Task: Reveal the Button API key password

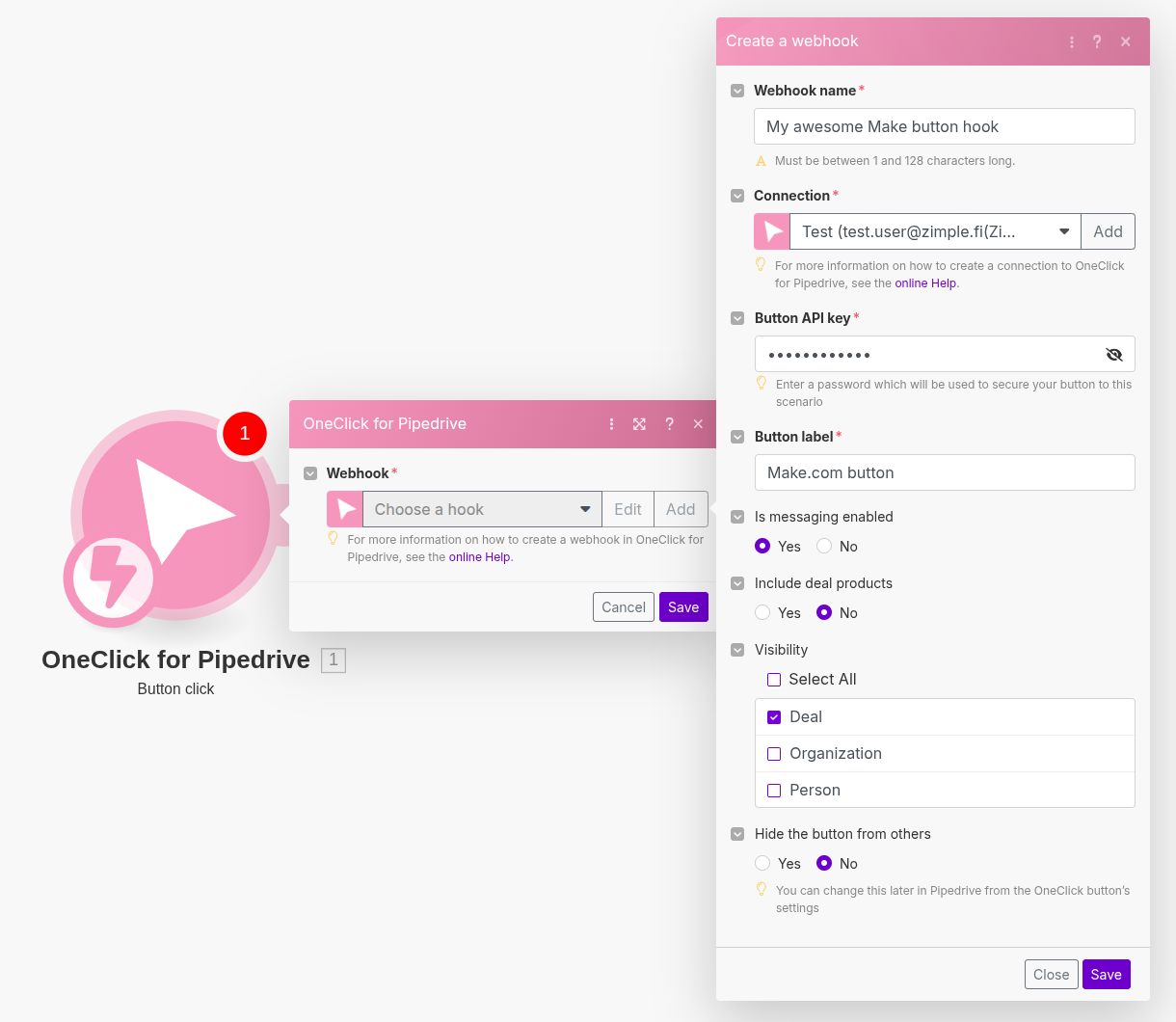Action: point(1114,354)
